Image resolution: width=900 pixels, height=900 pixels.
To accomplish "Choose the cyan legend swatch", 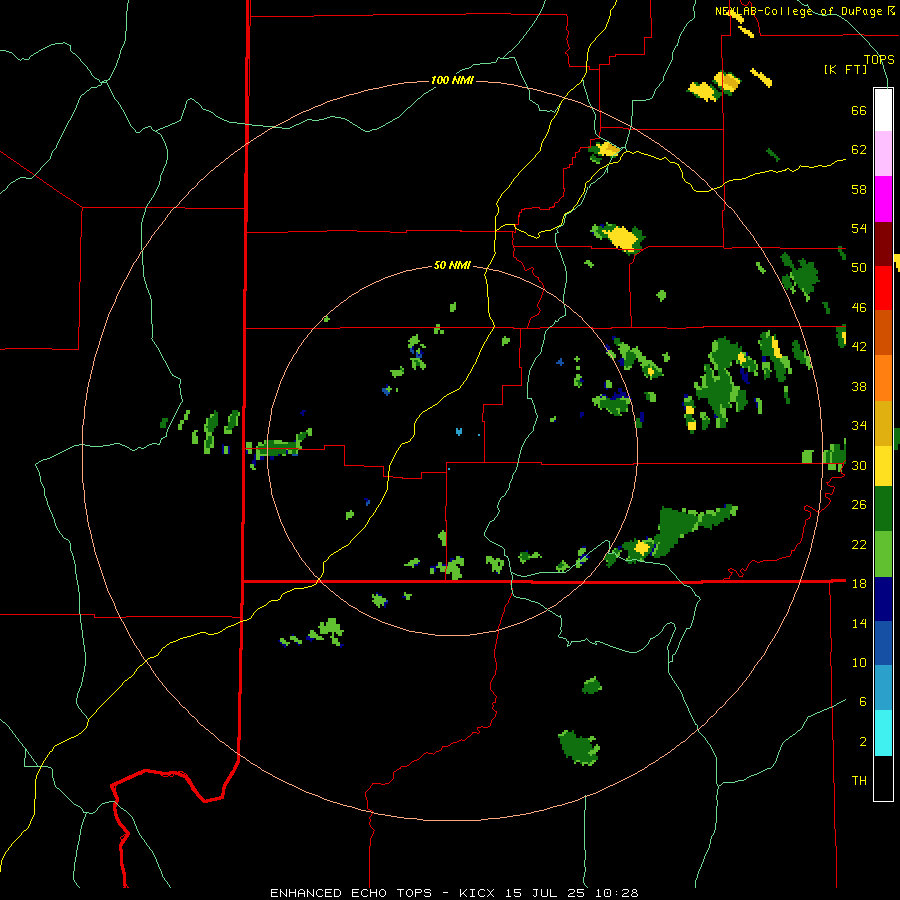I will click(883, 733).
